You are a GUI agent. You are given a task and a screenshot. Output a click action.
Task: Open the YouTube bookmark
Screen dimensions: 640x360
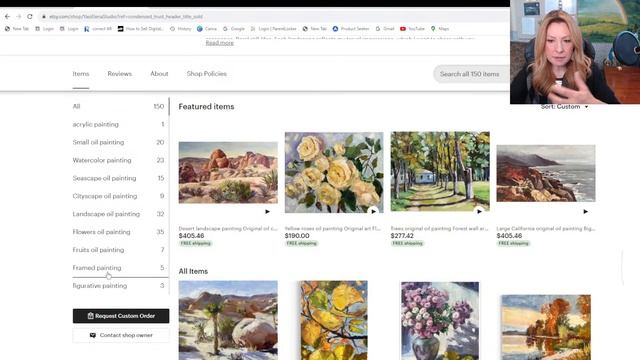pyautogui.click(x=412, y=29)
